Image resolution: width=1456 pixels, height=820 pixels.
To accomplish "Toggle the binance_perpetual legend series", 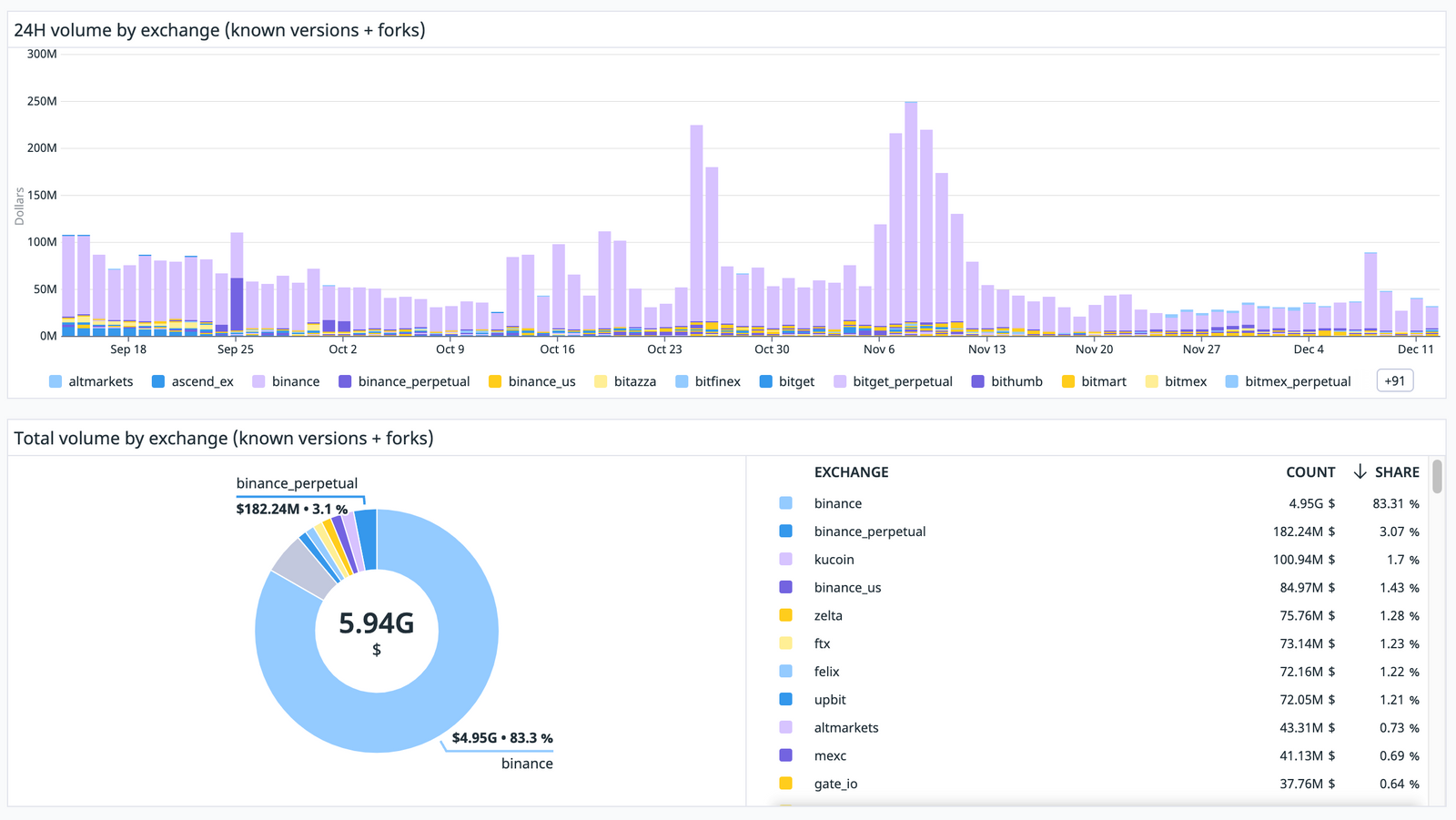I will [x=404, y=381].
